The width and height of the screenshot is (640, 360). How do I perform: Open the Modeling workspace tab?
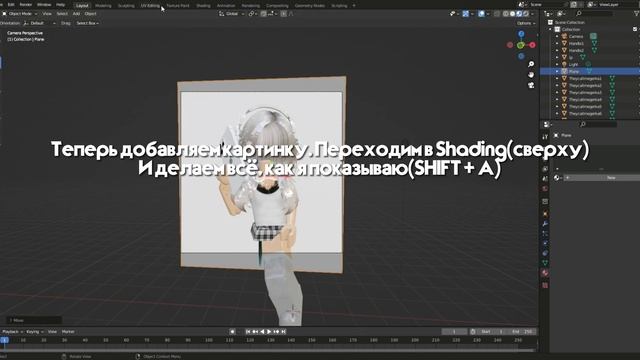point(103,6)
